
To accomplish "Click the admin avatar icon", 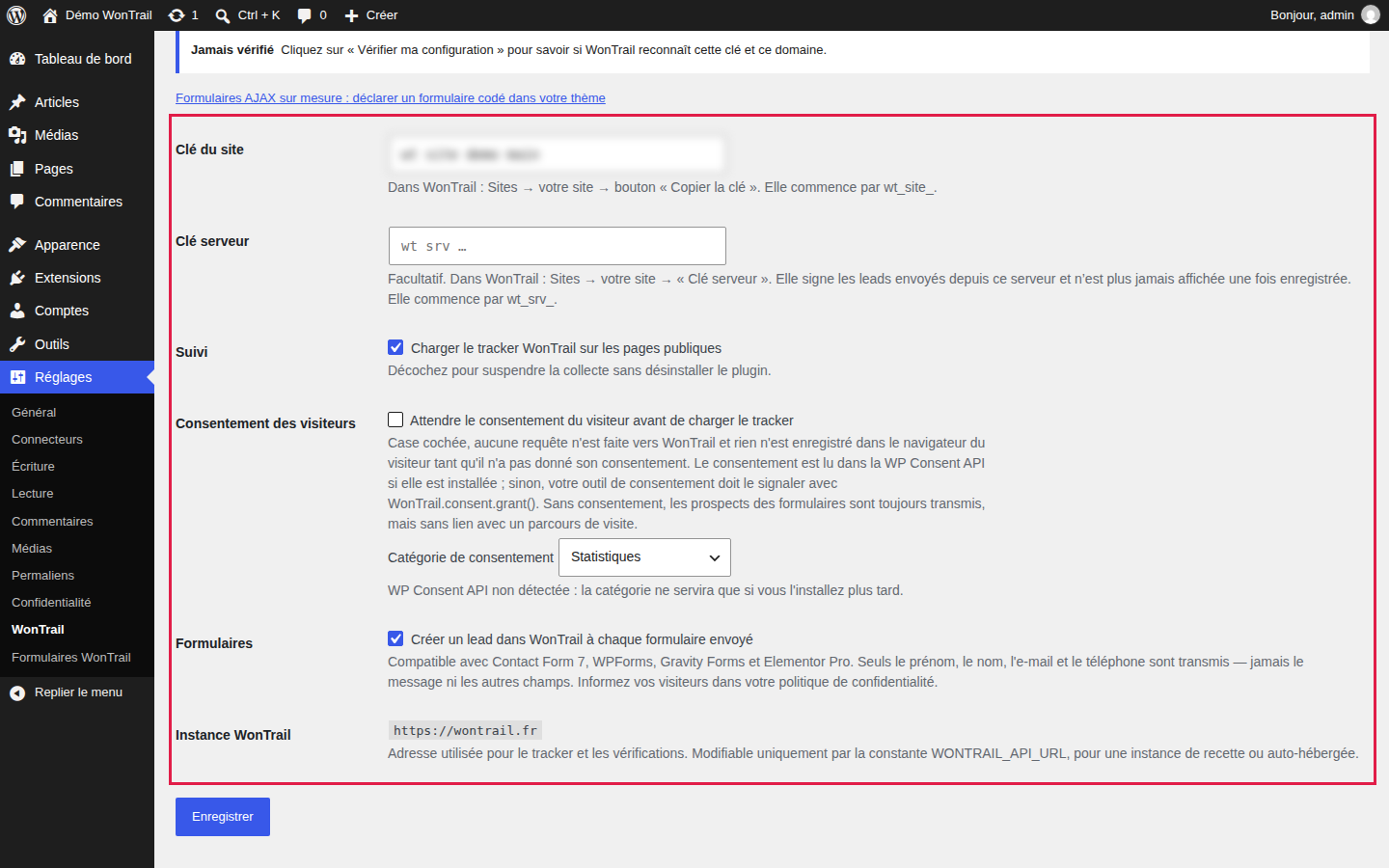I will click(1370, 15).
